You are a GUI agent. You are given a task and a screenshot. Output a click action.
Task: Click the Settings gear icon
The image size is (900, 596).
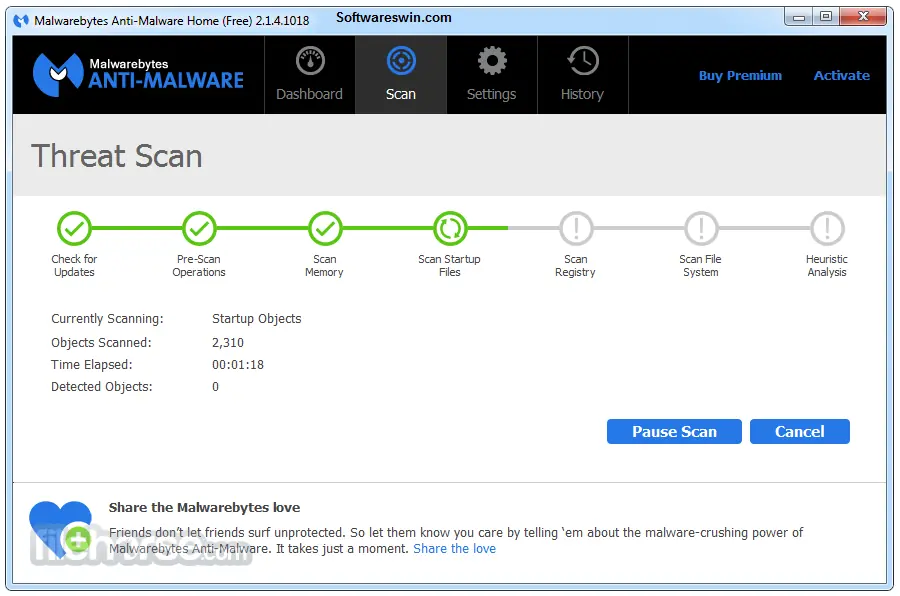pos(492,61)
